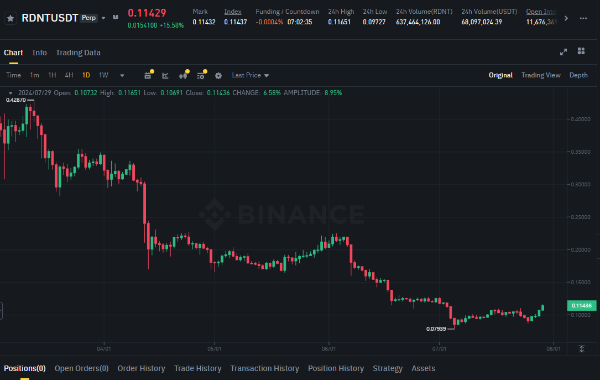Switch to the Chart tab
Viewport: 600px width, 380px height.
click(13, 52)
